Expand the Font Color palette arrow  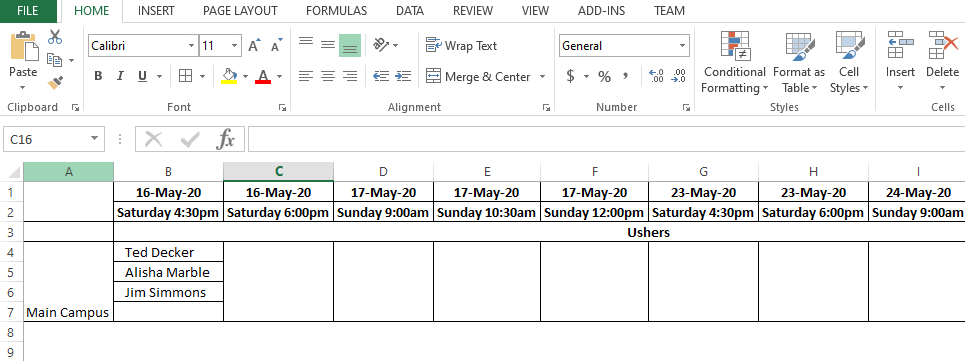[x=279, y=76]
